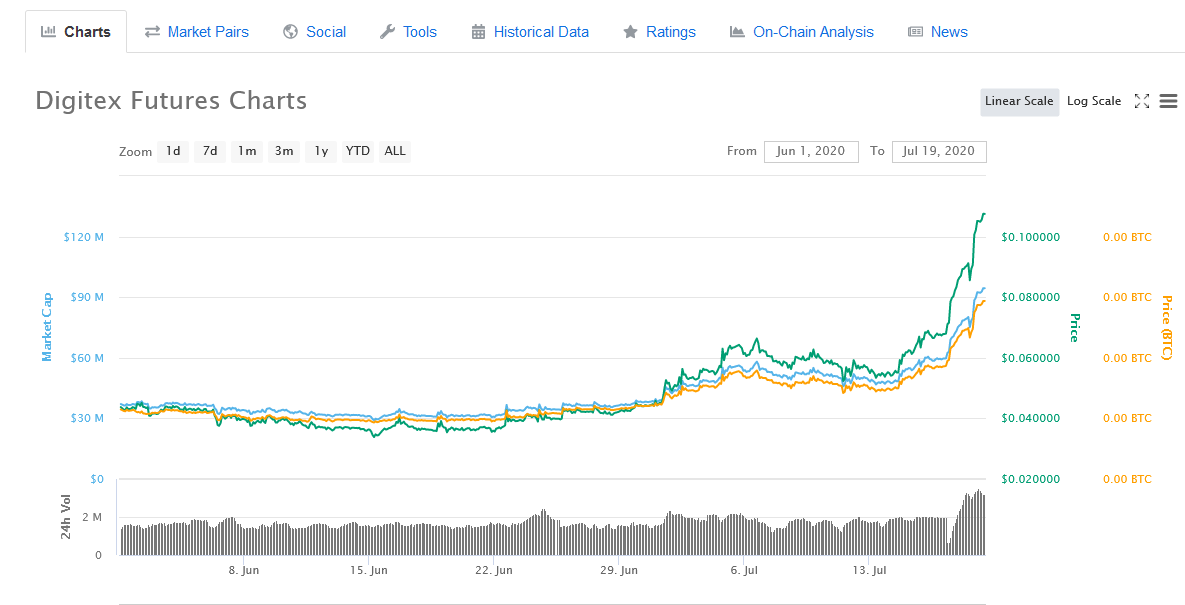The width and height of the screenshot is (1185, 605).
Task: Click the From date field Jun 1, 2020
Action: (811, 151)
